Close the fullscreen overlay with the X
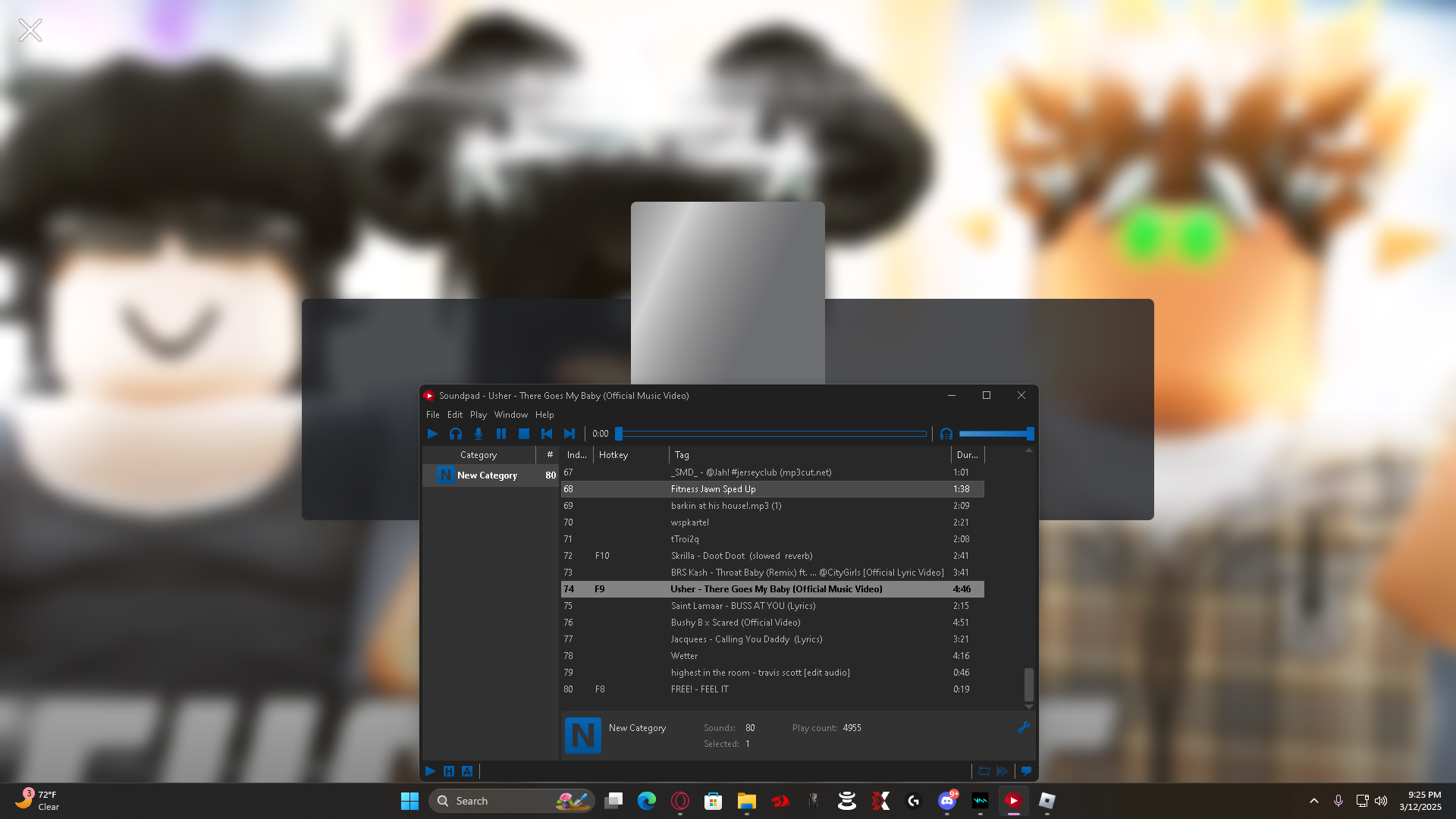The height and width of the screenshot is (819, 1456). (30, 30)
